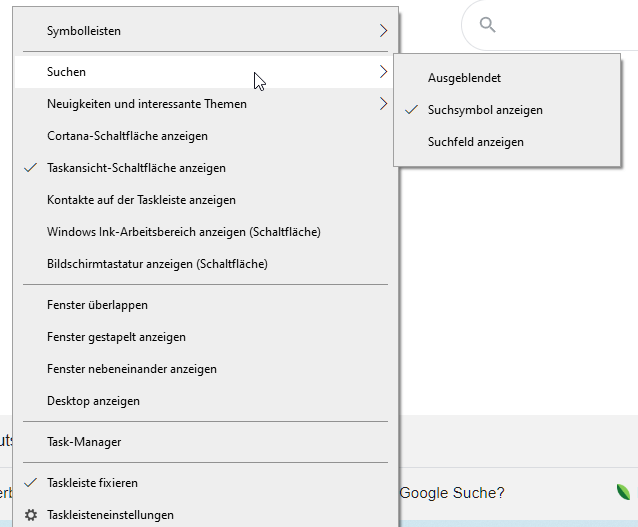Click inside the browser search field

point(550,25)
